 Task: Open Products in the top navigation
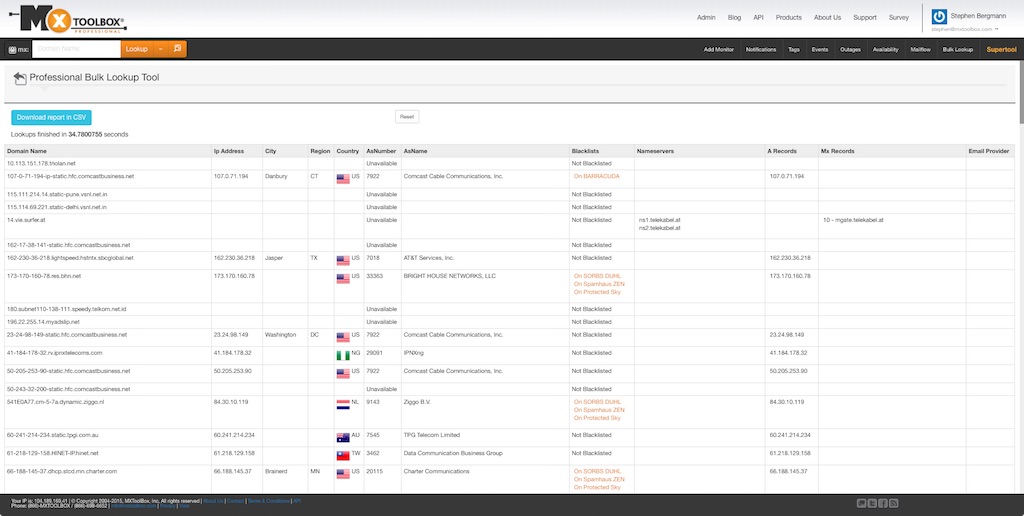[788, 18]
